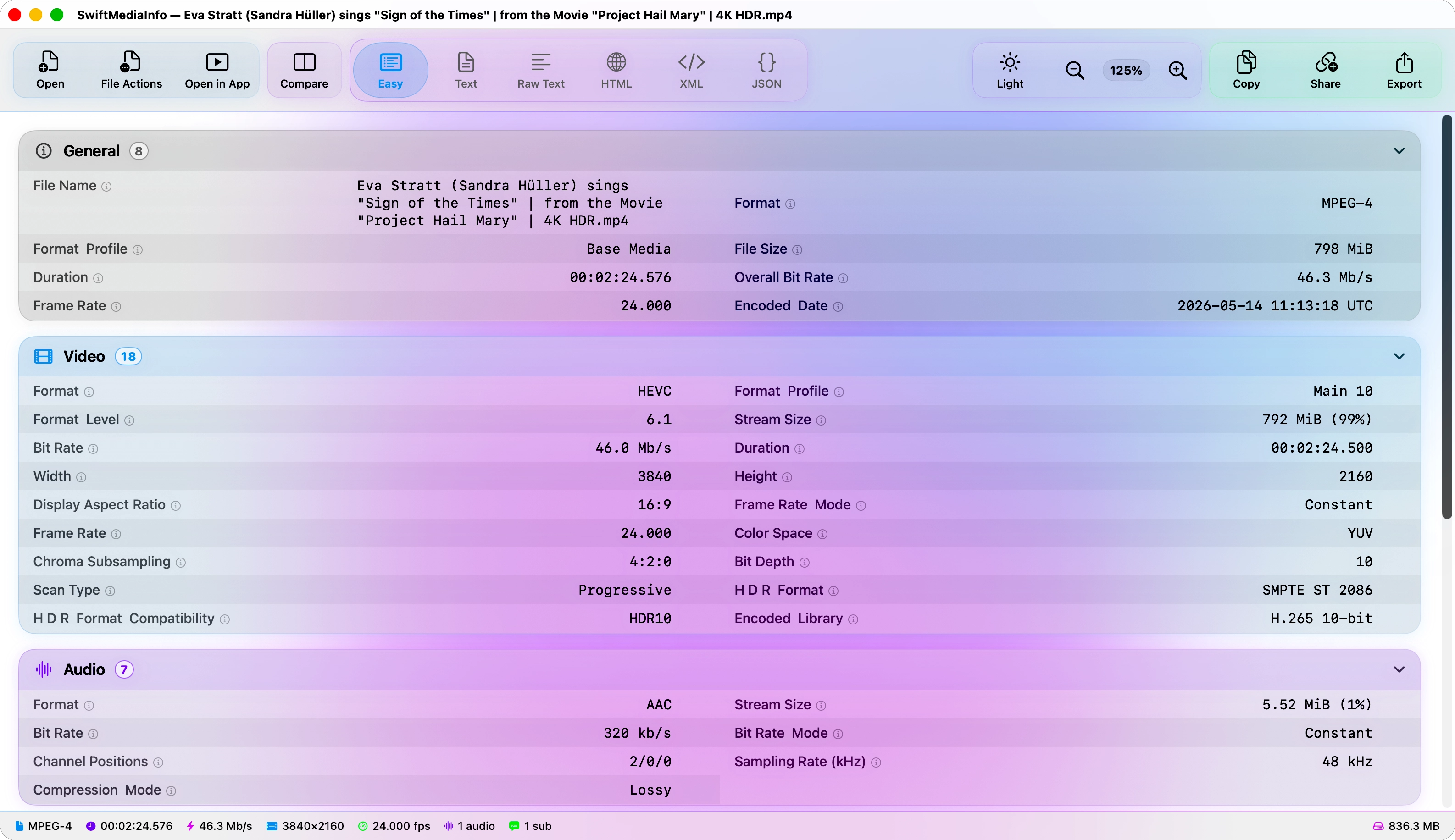Click the 1 sub status bar entry
The width and height of the screenshot is (1455, 840).
tap(530, 826)
